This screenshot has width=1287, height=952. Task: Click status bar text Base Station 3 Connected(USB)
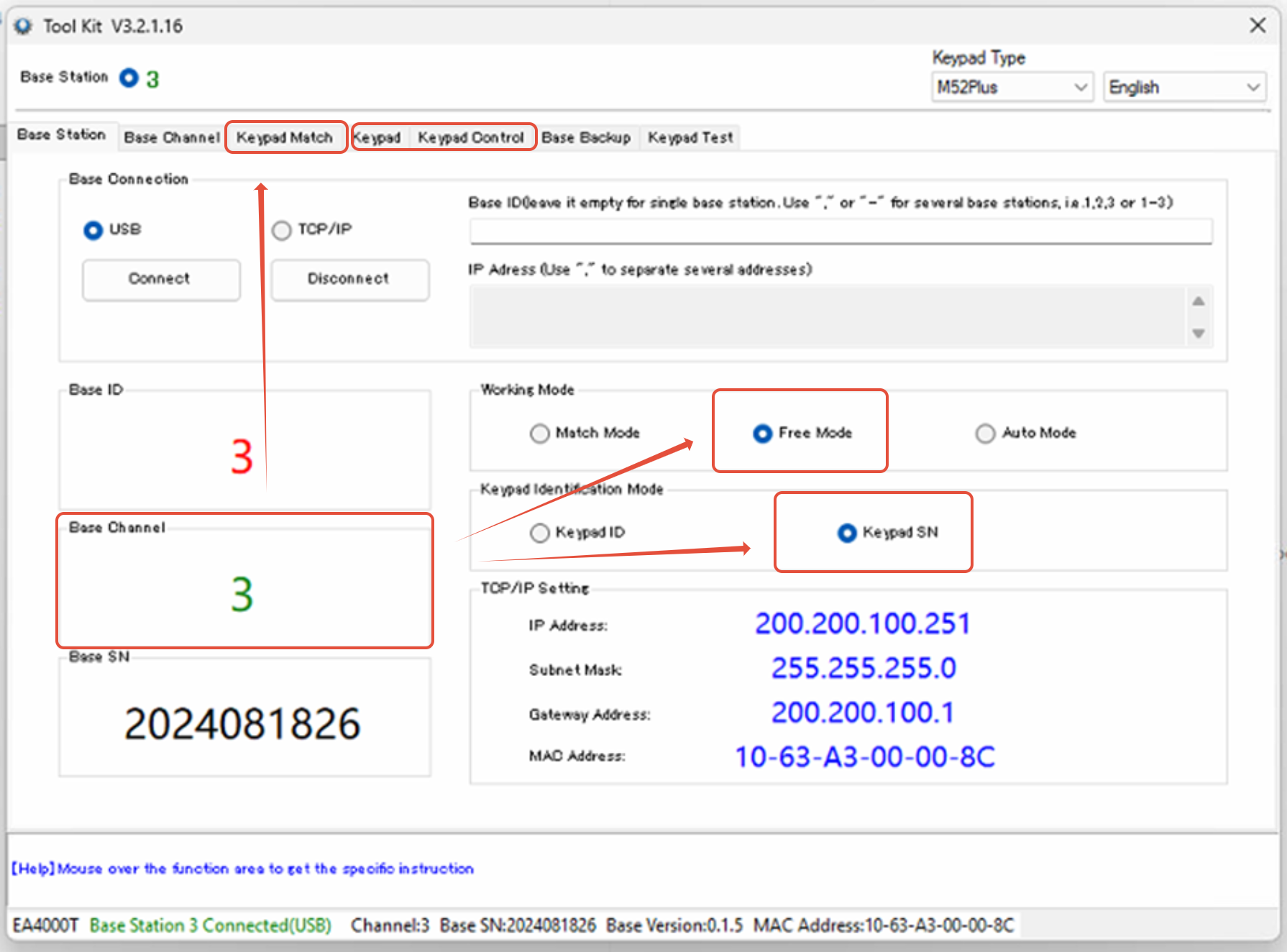[x=211, y=925]
